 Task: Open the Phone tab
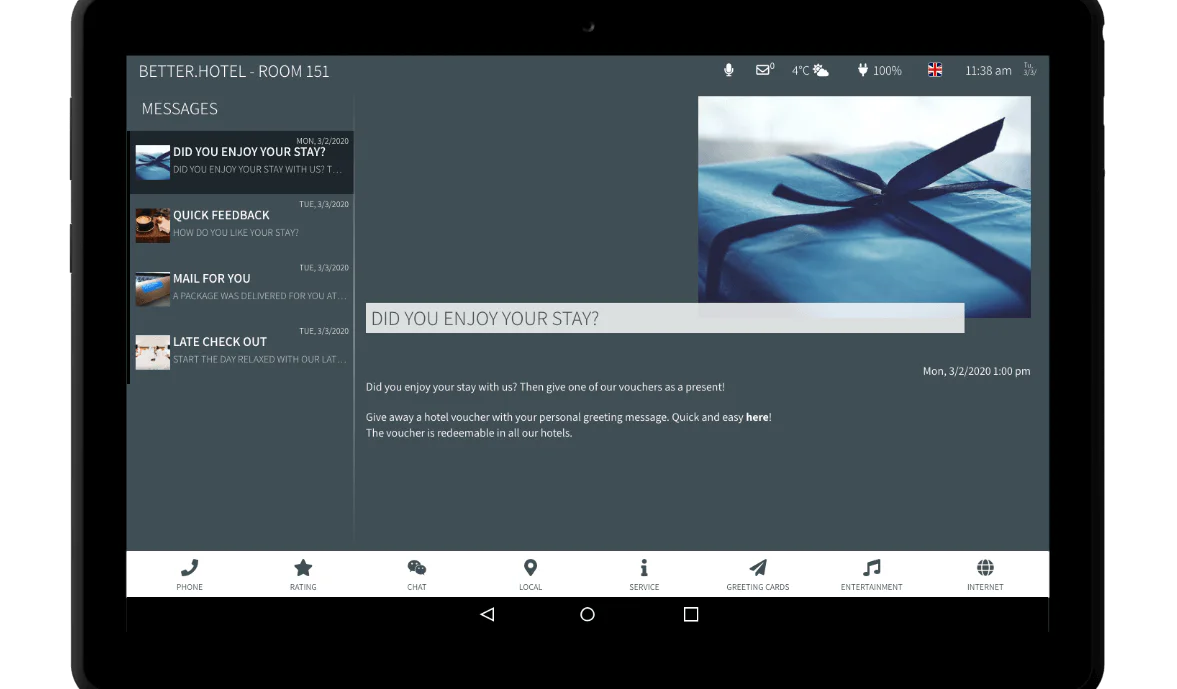[x=189, y=574]
